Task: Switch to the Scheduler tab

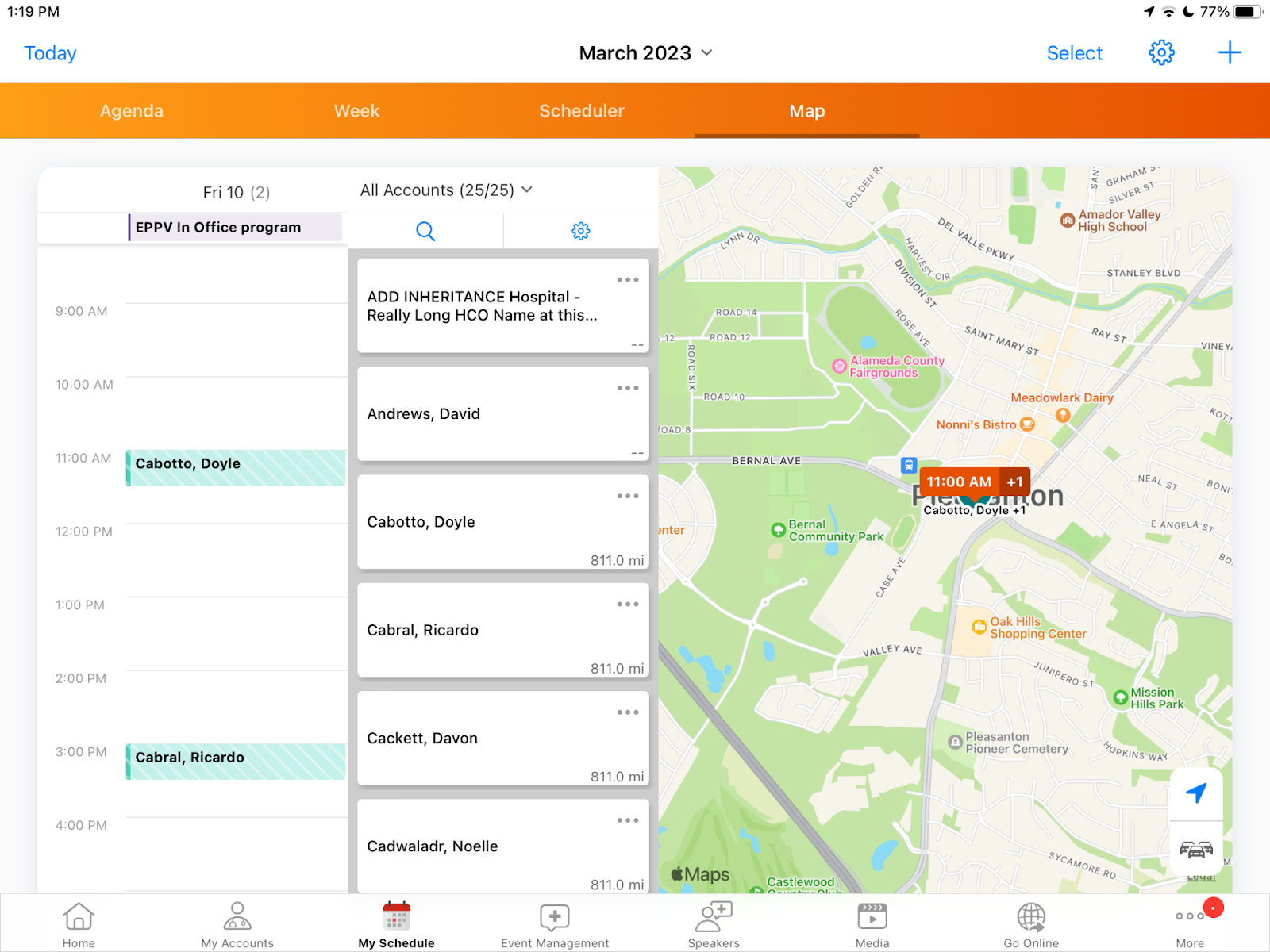Action: (582, 111)
